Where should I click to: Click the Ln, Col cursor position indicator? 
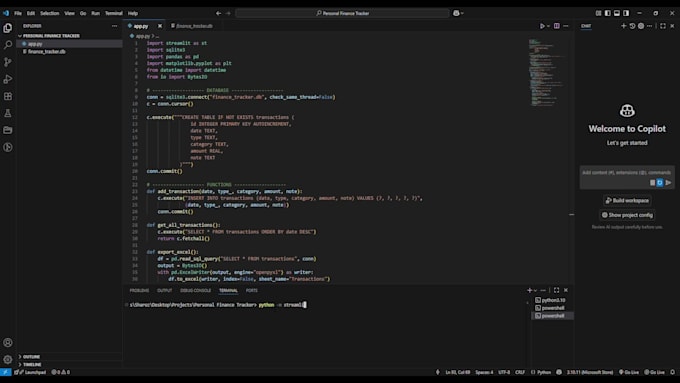point(458,372)
